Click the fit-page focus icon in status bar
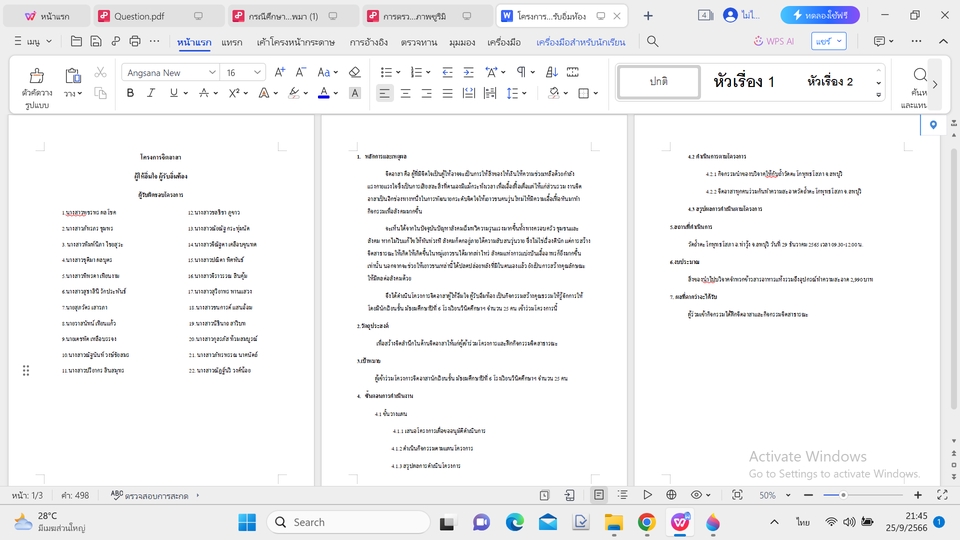This screenshot has height=540, width=960. [737, 495]
